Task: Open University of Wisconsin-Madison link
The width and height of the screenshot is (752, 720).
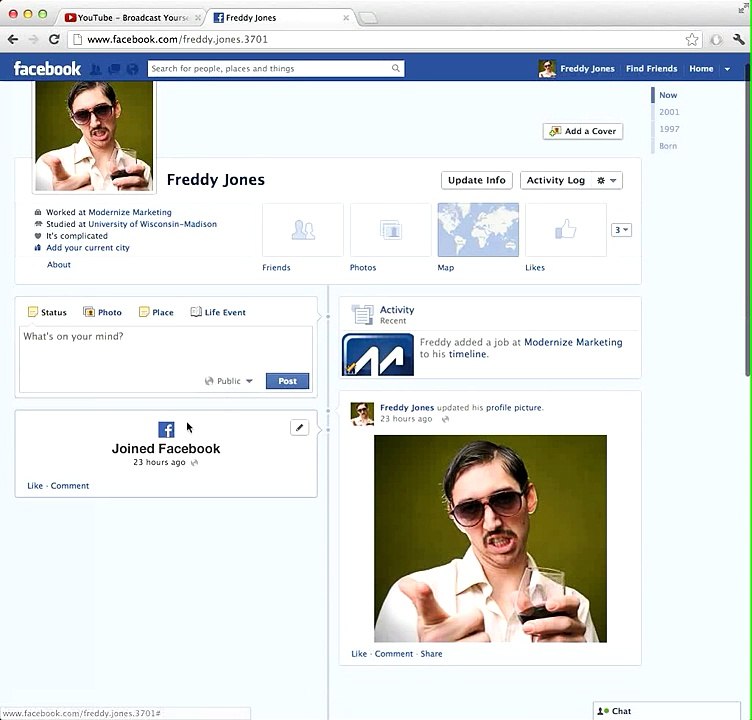Action: pos(153,224)
